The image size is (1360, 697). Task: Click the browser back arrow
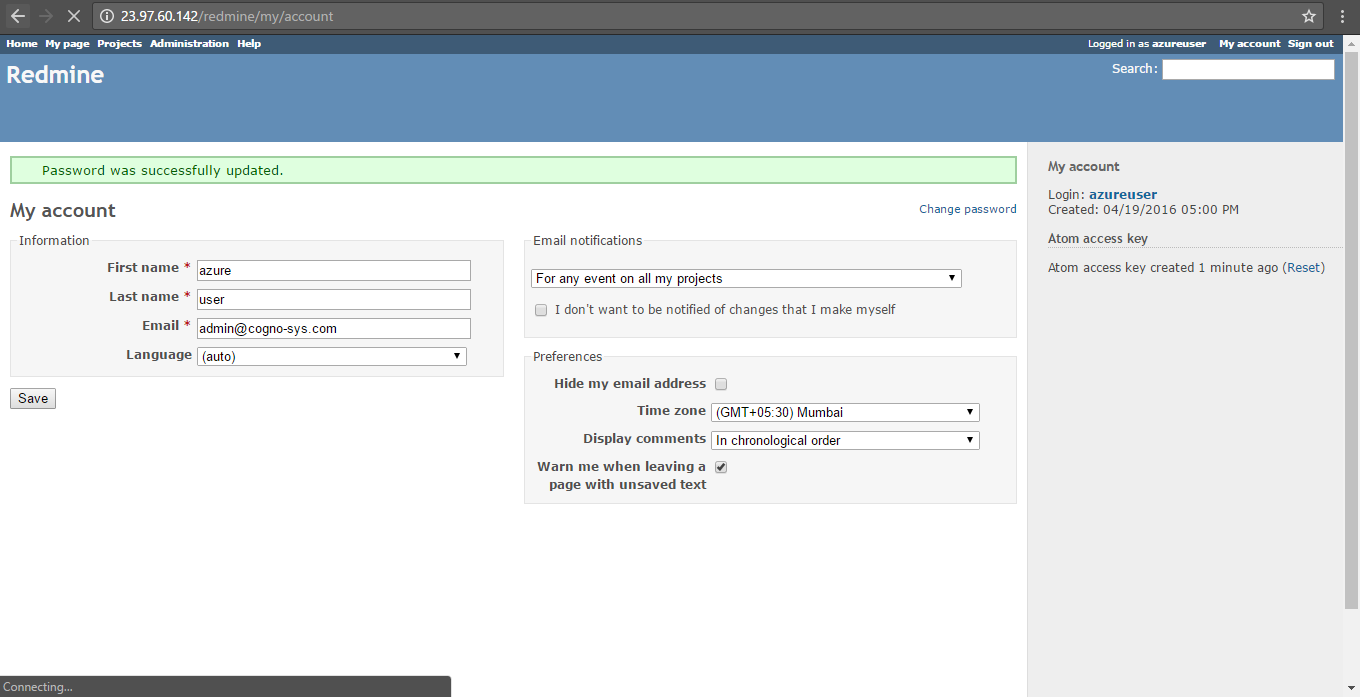click(18, 16)
